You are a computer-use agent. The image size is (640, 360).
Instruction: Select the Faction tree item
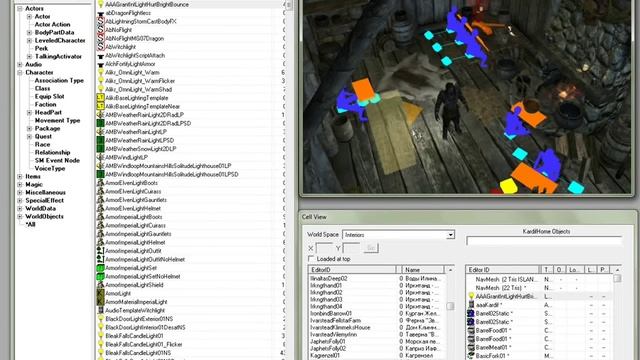coord(45,104)
